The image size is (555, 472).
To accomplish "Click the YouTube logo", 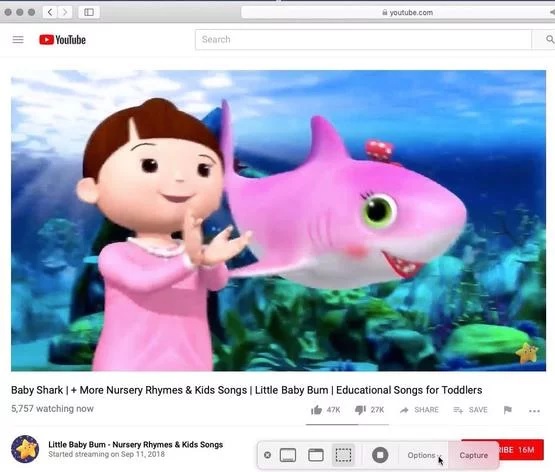I will pos(62,40).
